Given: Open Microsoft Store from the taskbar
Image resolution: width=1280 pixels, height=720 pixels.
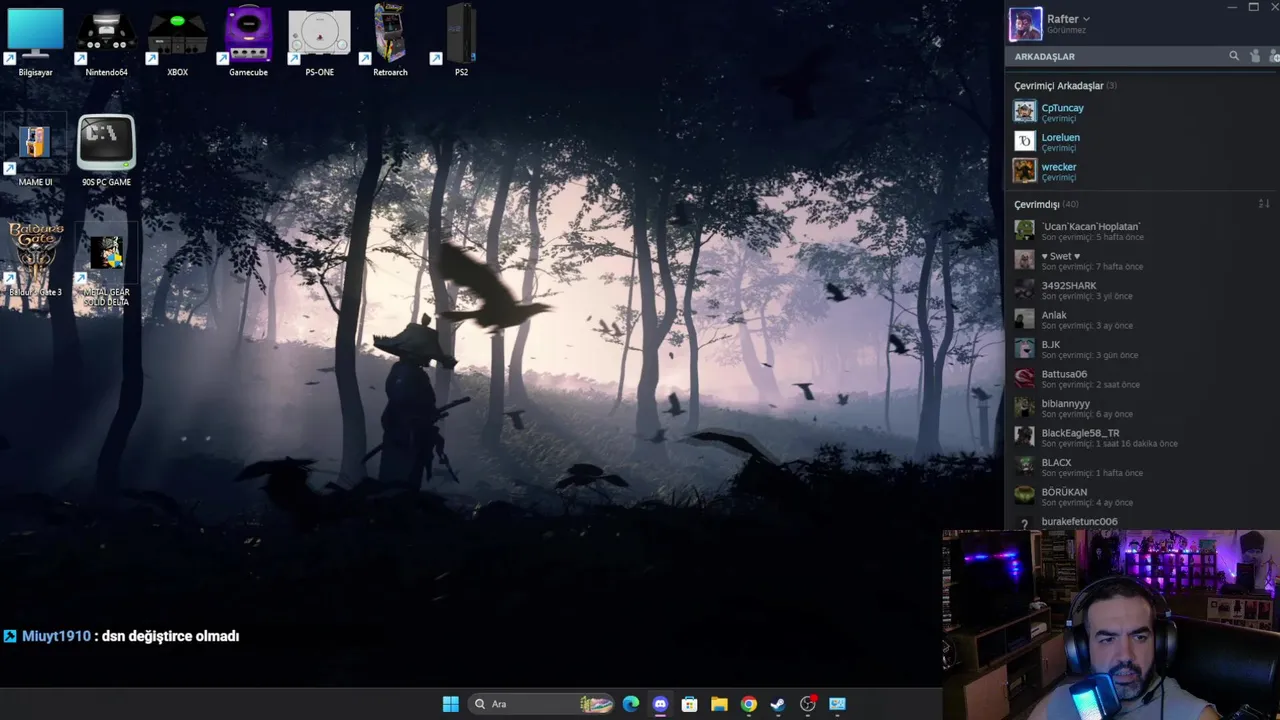Looking at the screenshot, I should pos(689,704).
